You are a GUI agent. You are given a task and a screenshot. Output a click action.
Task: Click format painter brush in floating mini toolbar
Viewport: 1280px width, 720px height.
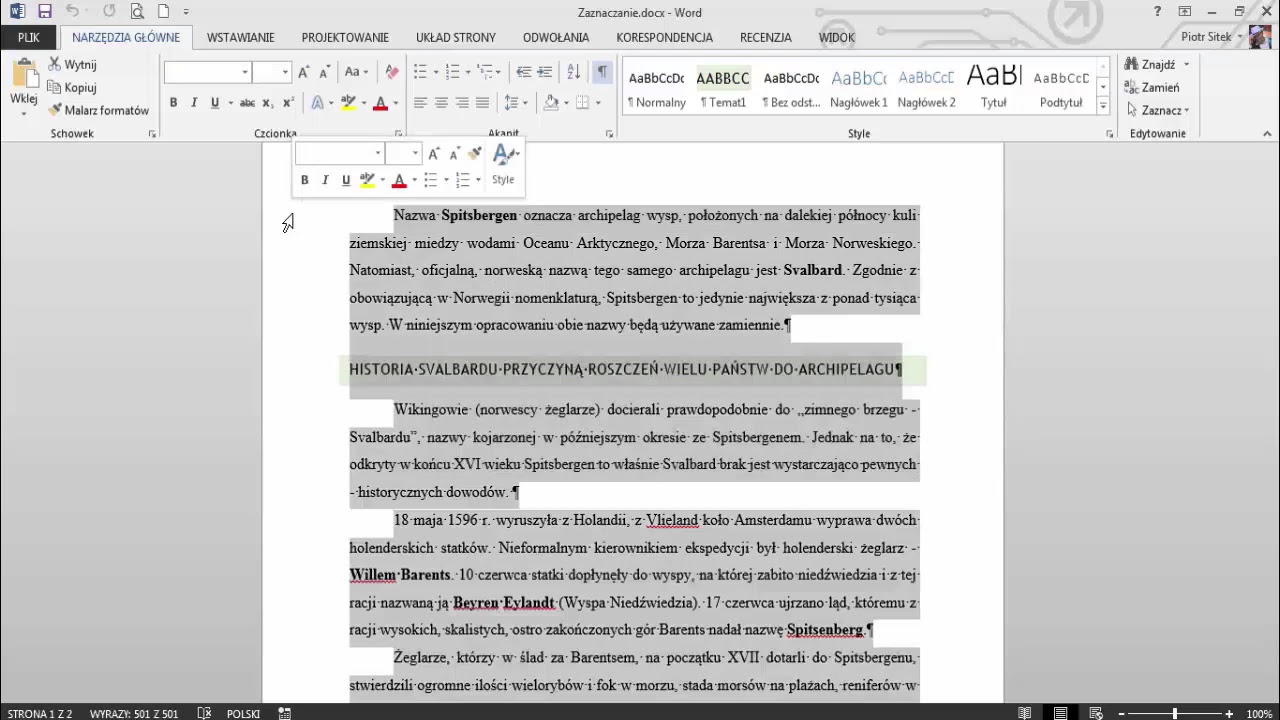coord(475,153)
